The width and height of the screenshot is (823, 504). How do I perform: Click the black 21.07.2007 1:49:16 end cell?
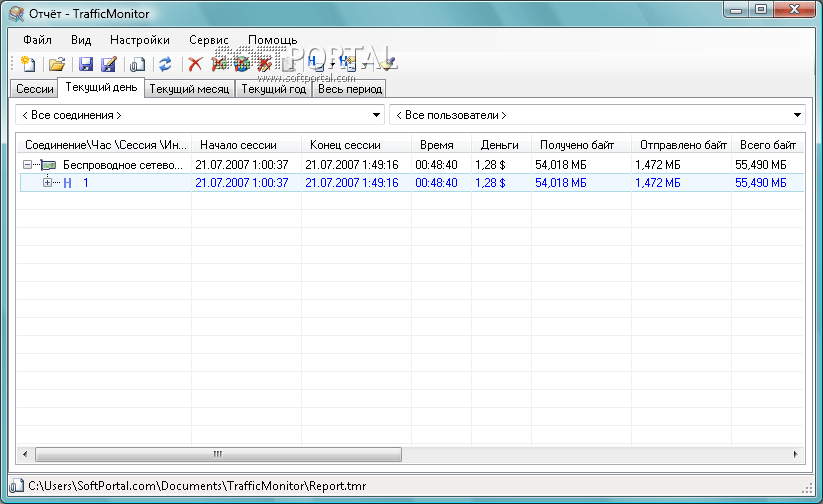tap(352, 165)
